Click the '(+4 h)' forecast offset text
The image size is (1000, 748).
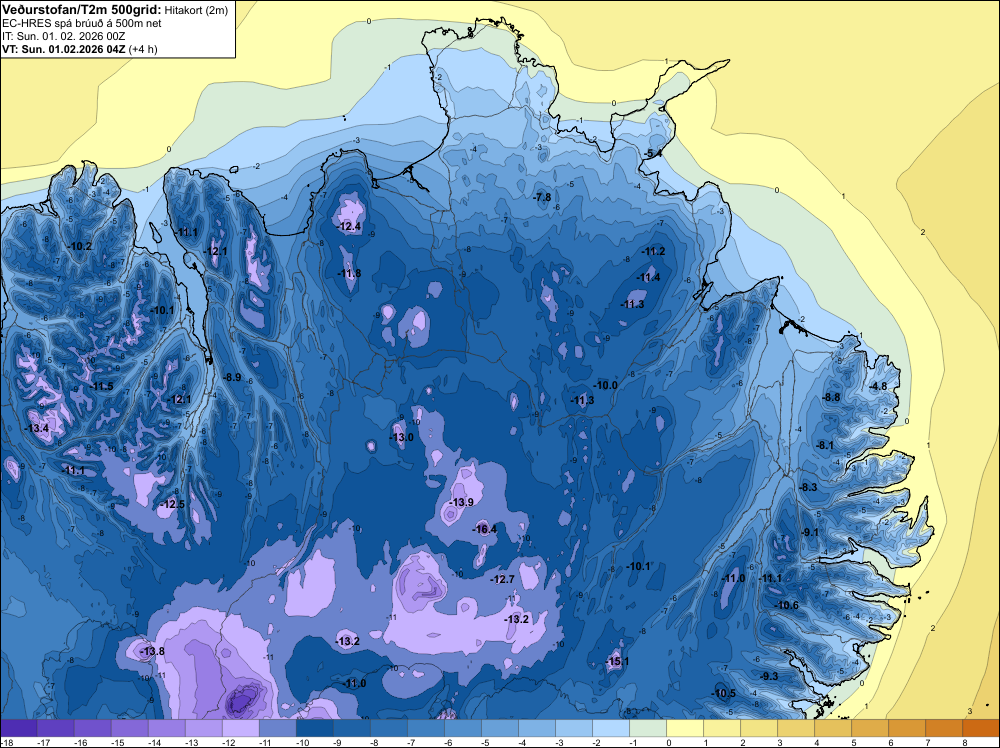point(143,49)
